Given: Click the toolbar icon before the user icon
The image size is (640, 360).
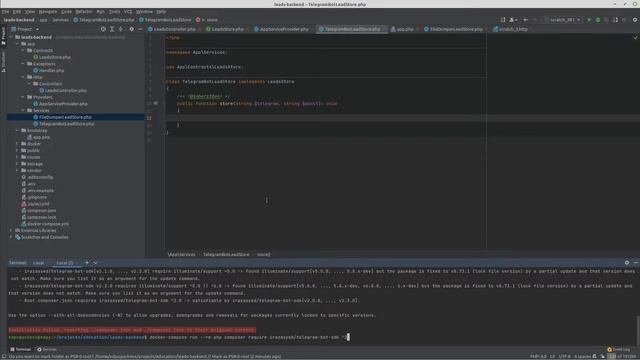Looking at the screenshot, I should [503, 20].
